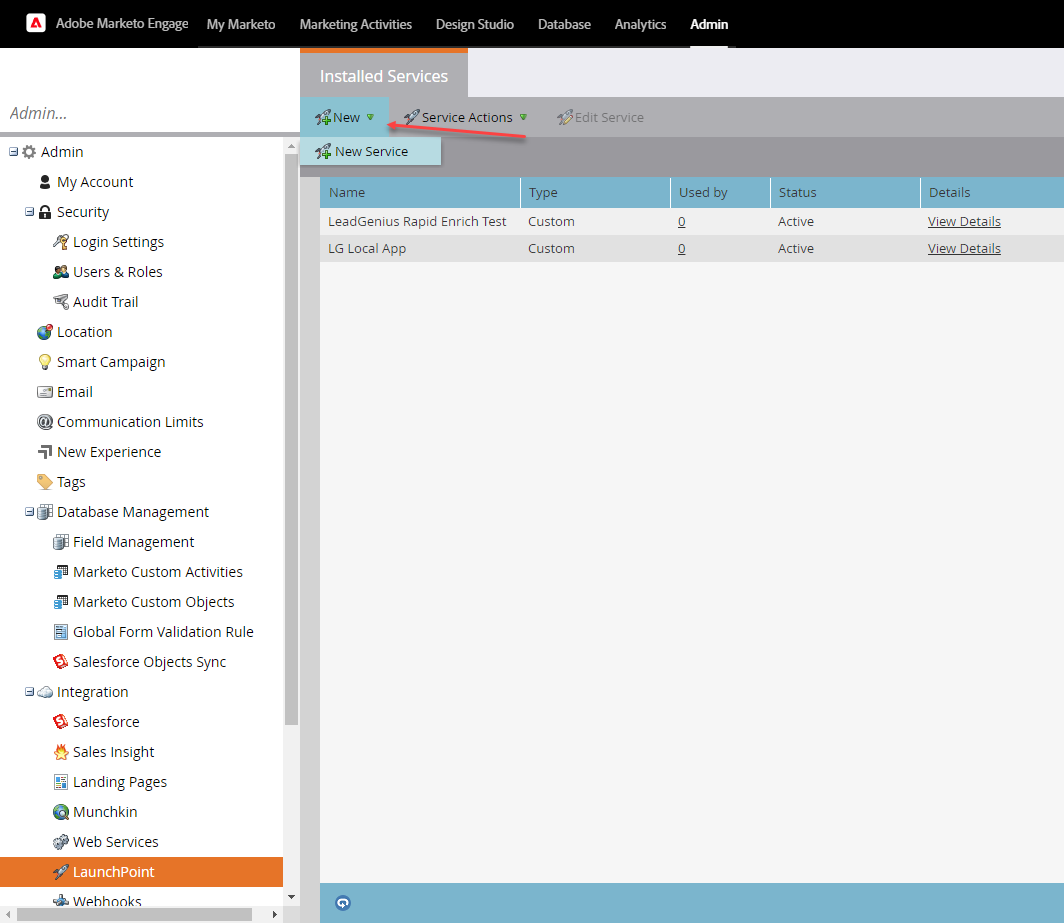The height and width of the screenshot is (923, 1064).
Task: Click the Webhooks tree item
Action: pyautogui.click(x=107, y=901)
